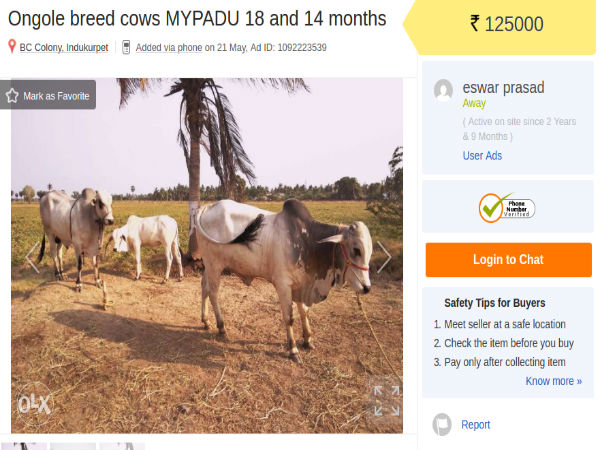Click the Phone Number Verified badge
Viewport: 600px width, 450px height.
point(507,207)
